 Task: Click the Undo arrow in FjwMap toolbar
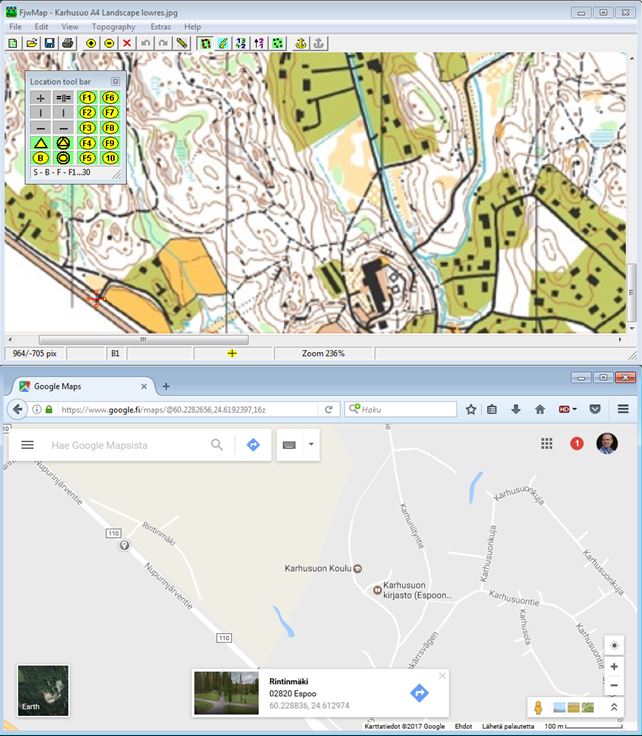pos(145,44)
